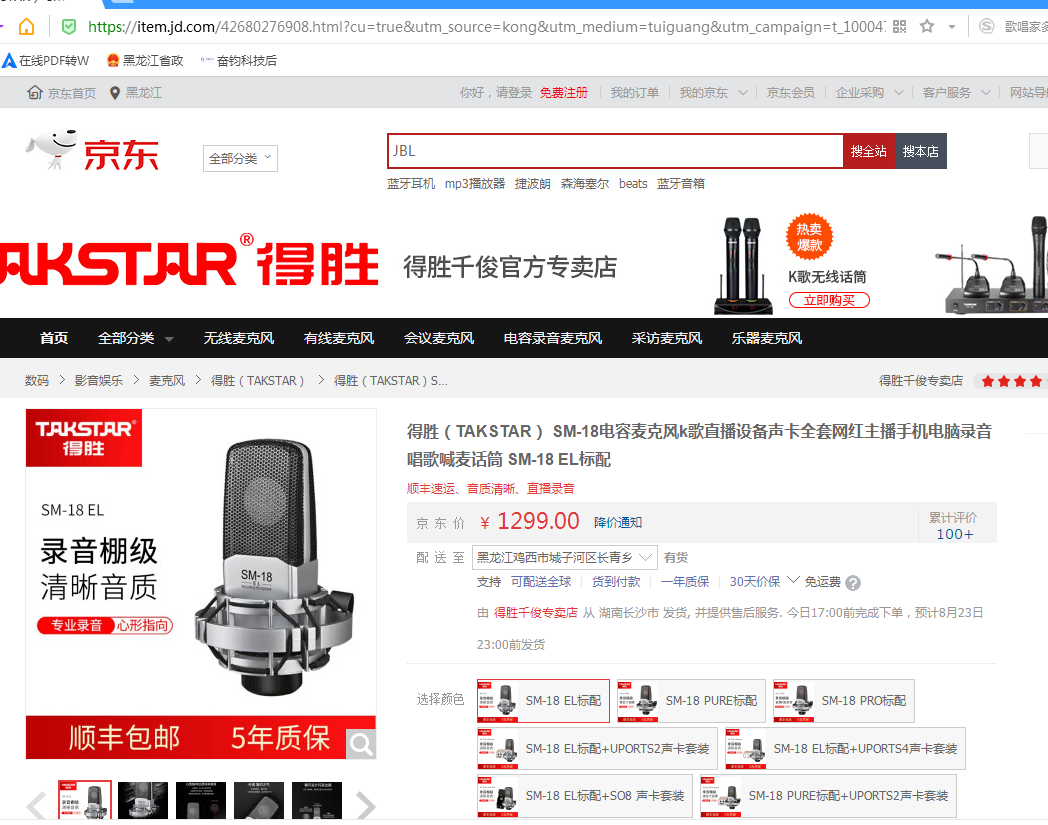Image resolution: width=1048 pixels, height=825 pixels.
Task: Click the JD 京东 logo
Action: click(92, 150)
